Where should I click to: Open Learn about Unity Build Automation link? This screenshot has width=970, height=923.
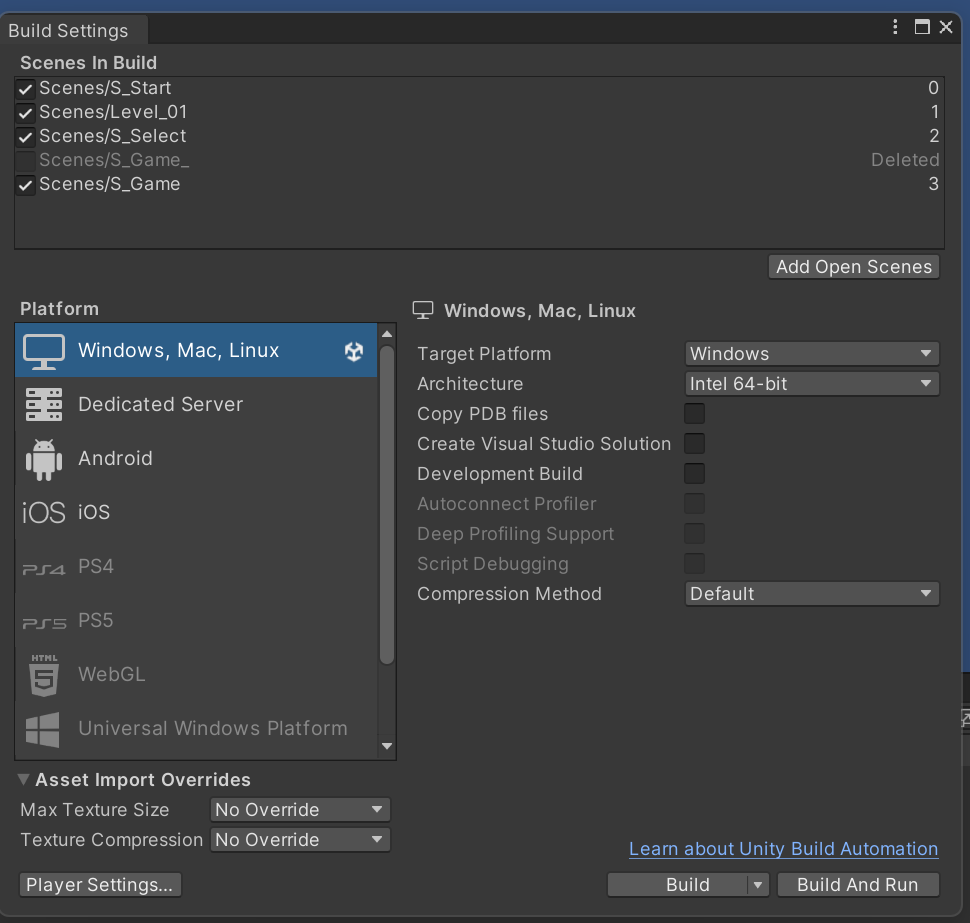click(x=783, y=849)
